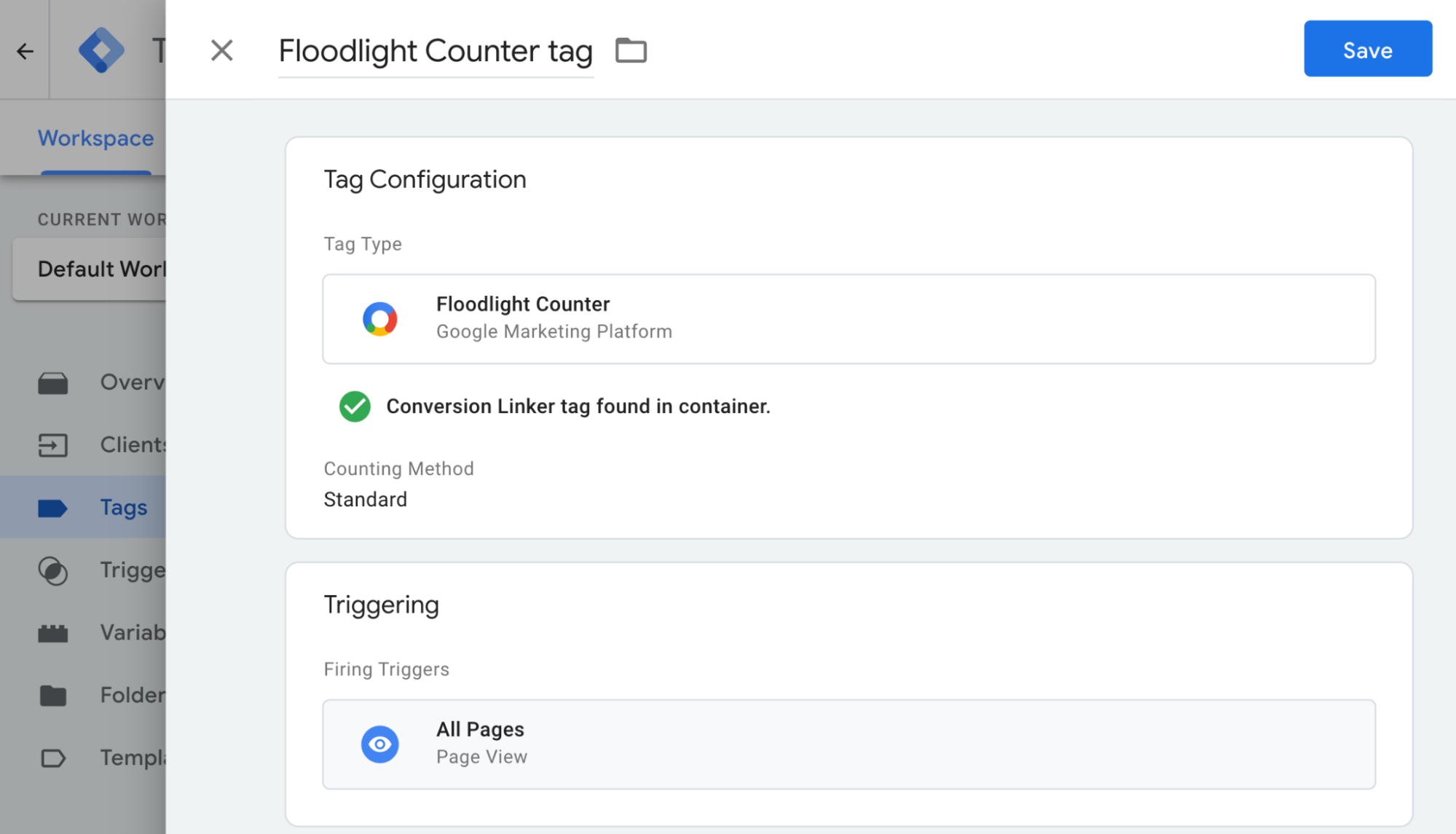Viewport: 1456px width, 834px height.
Task: Toggle the eye icon on All Pages trigger
Action: [382, 742]
